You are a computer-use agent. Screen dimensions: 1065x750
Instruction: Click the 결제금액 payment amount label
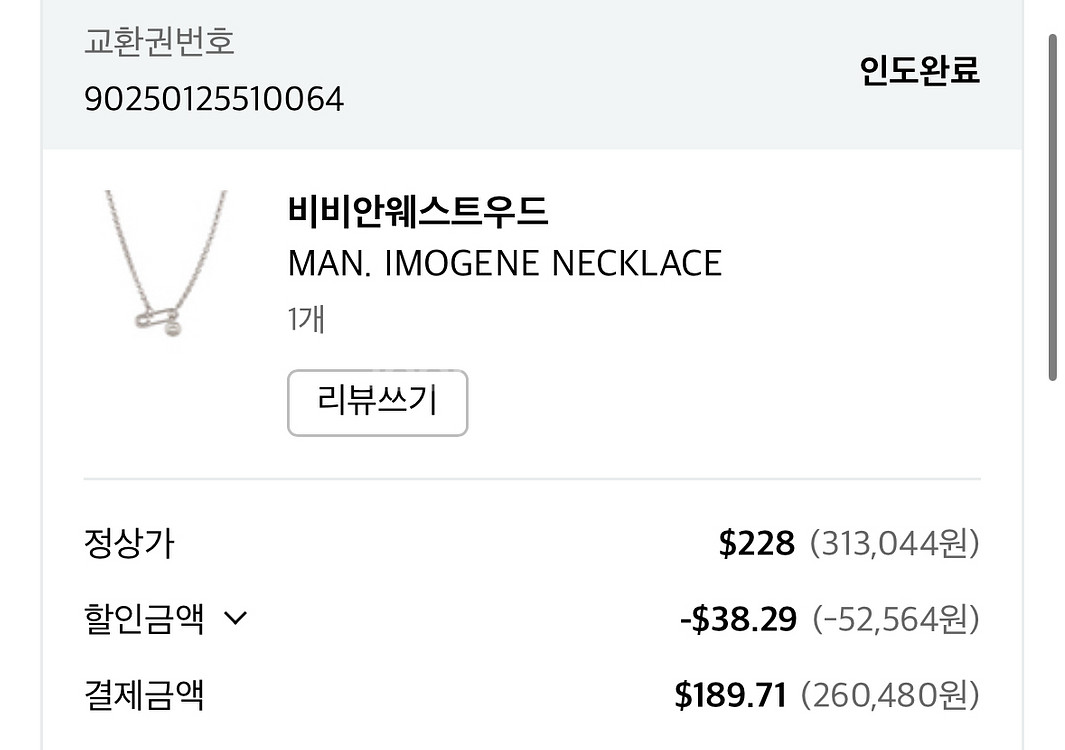pyautogui.click(x=144, y=695)
